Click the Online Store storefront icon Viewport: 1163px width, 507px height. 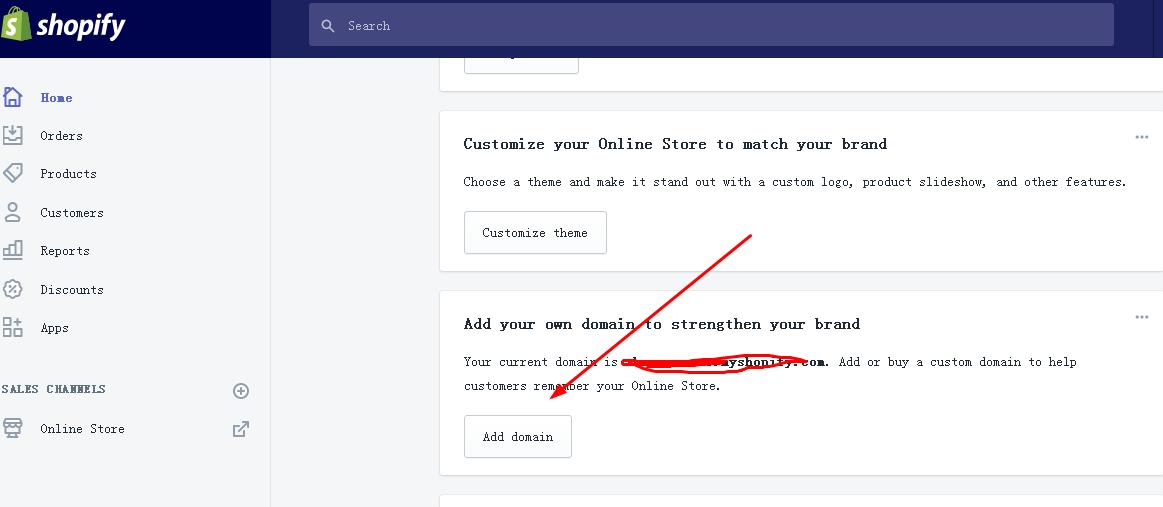tap(13, 428)
